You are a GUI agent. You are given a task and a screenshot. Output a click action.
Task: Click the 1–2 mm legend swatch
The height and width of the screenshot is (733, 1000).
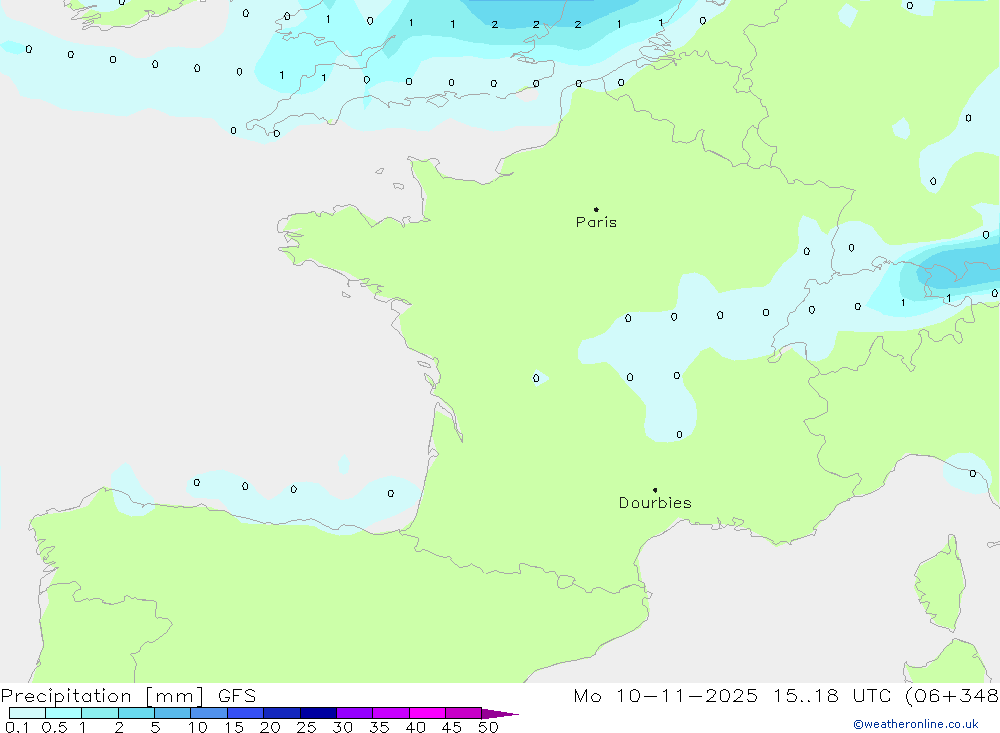[100, 713]
